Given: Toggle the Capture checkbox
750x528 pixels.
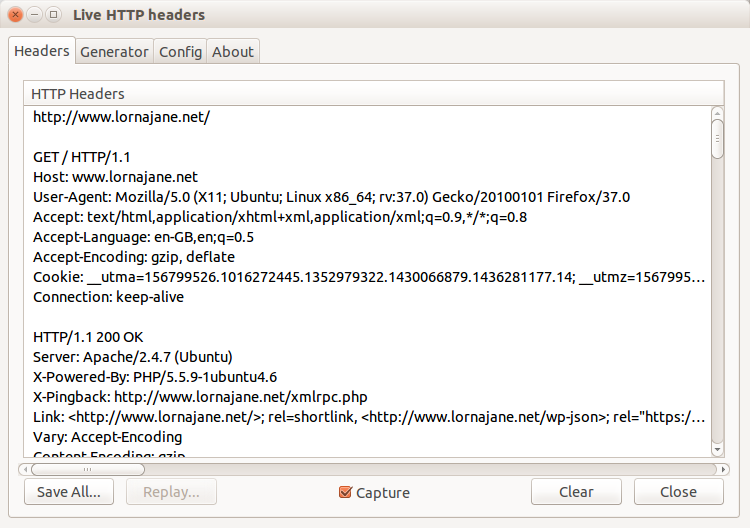Looking at the screenshot, I should click(346, 492).
